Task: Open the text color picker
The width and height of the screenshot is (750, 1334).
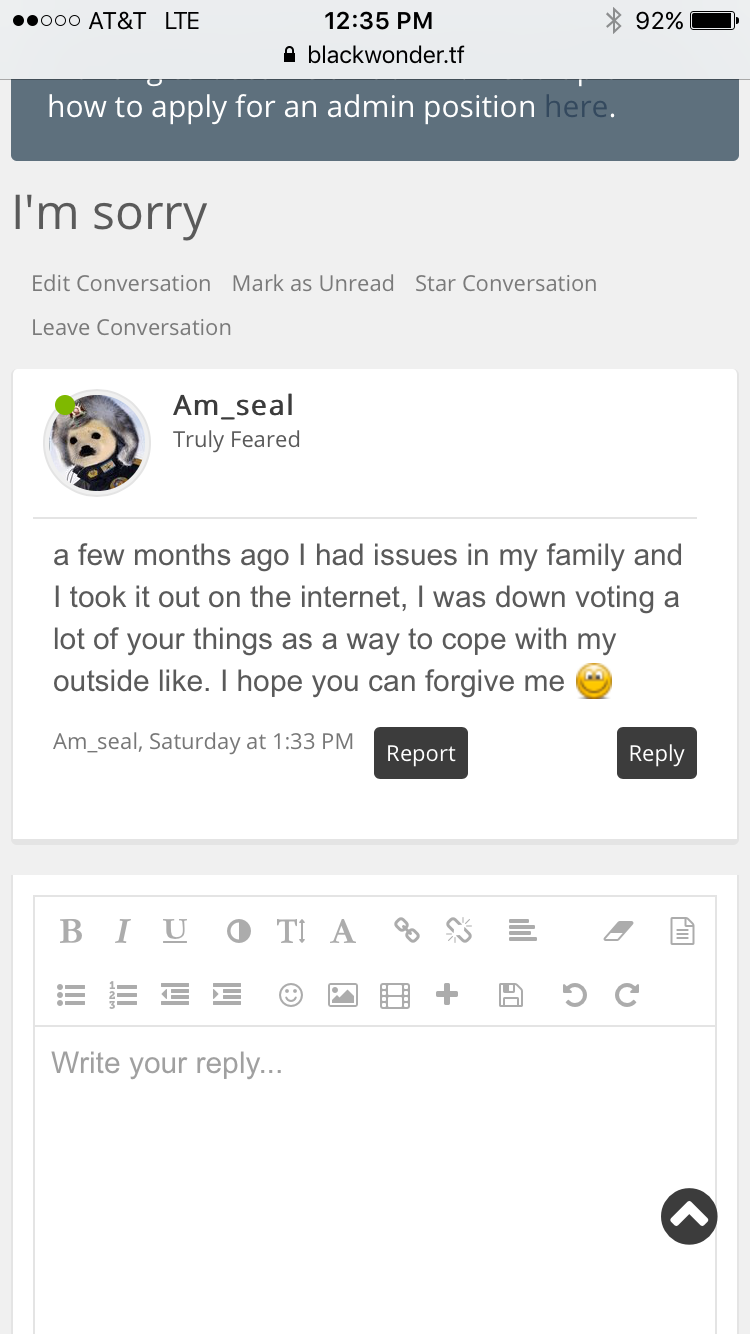Action: 239,932
